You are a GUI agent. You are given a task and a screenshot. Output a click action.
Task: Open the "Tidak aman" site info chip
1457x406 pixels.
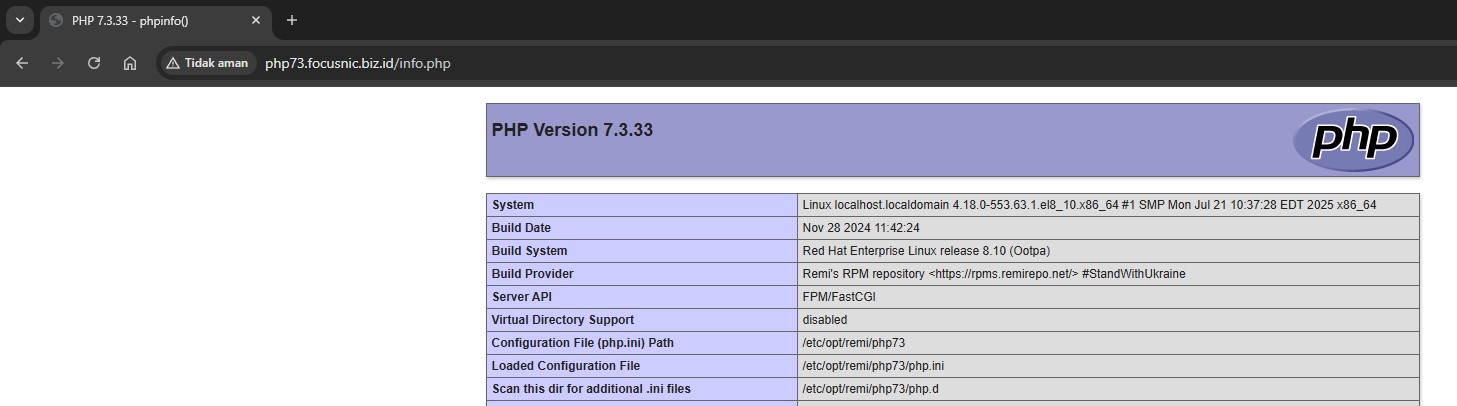[207, 63]
